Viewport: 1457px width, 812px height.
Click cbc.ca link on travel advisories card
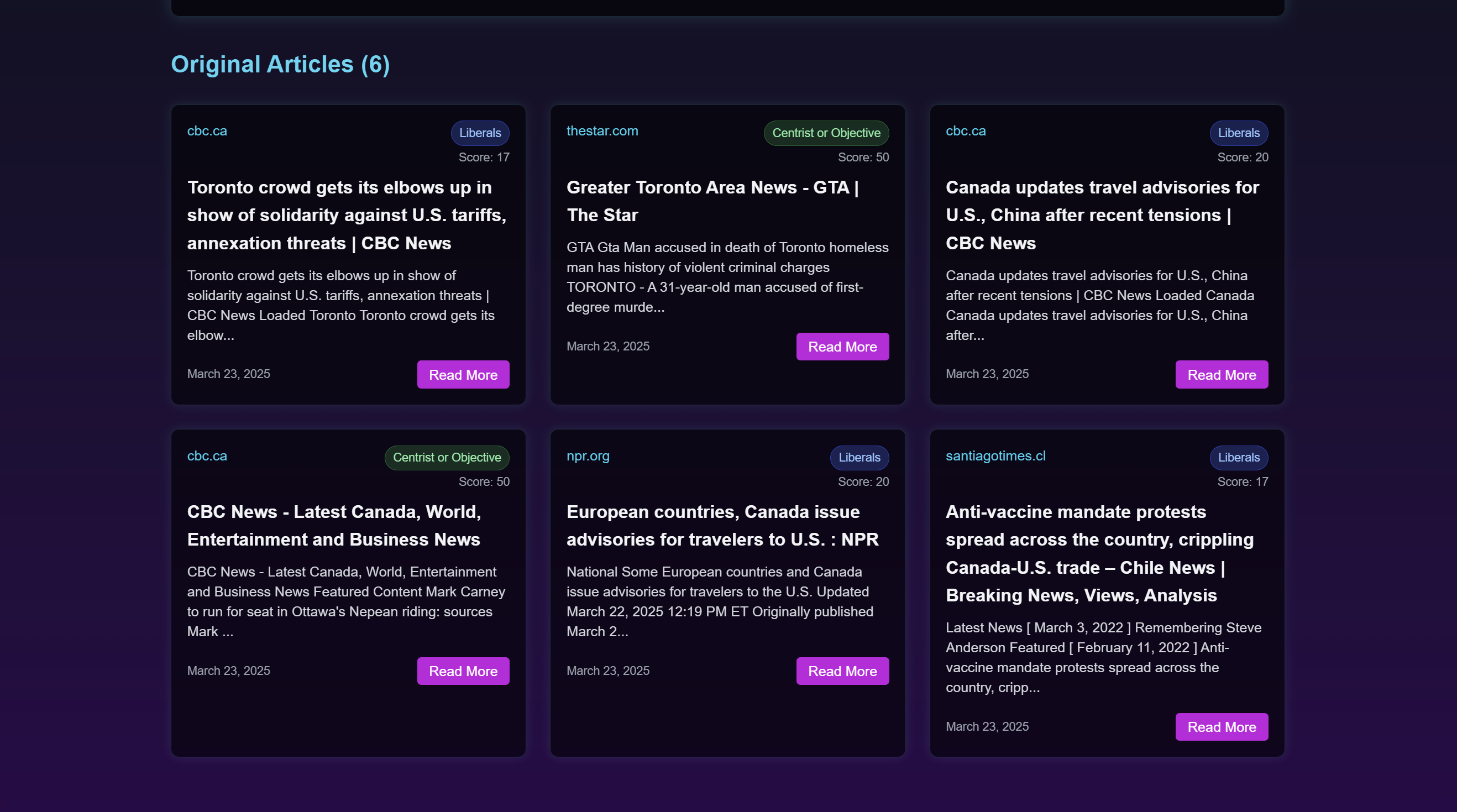[965, 130]
